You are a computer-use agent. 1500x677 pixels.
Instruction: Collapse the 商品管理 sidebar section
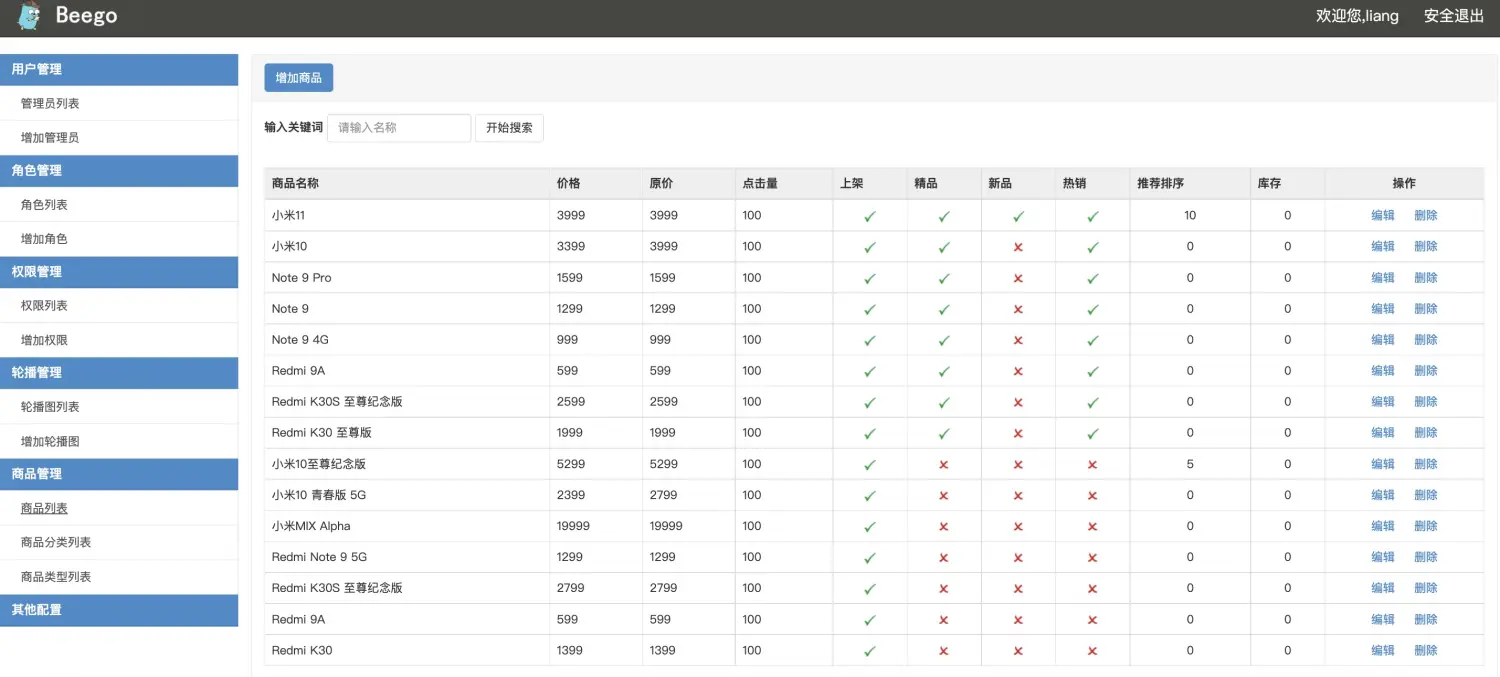click(119, 474)
